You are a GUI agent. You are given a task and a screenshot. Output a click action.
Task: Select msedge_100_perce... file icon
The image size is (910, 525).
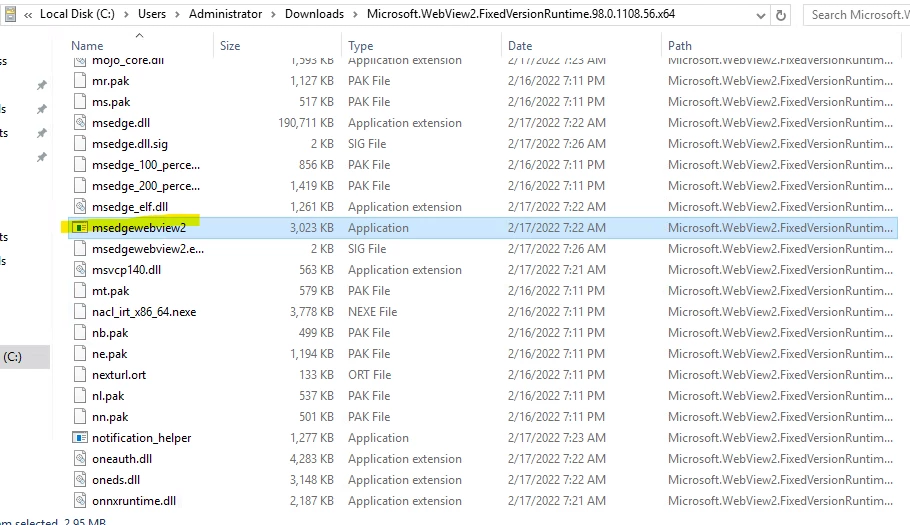[x=80, y=165]
